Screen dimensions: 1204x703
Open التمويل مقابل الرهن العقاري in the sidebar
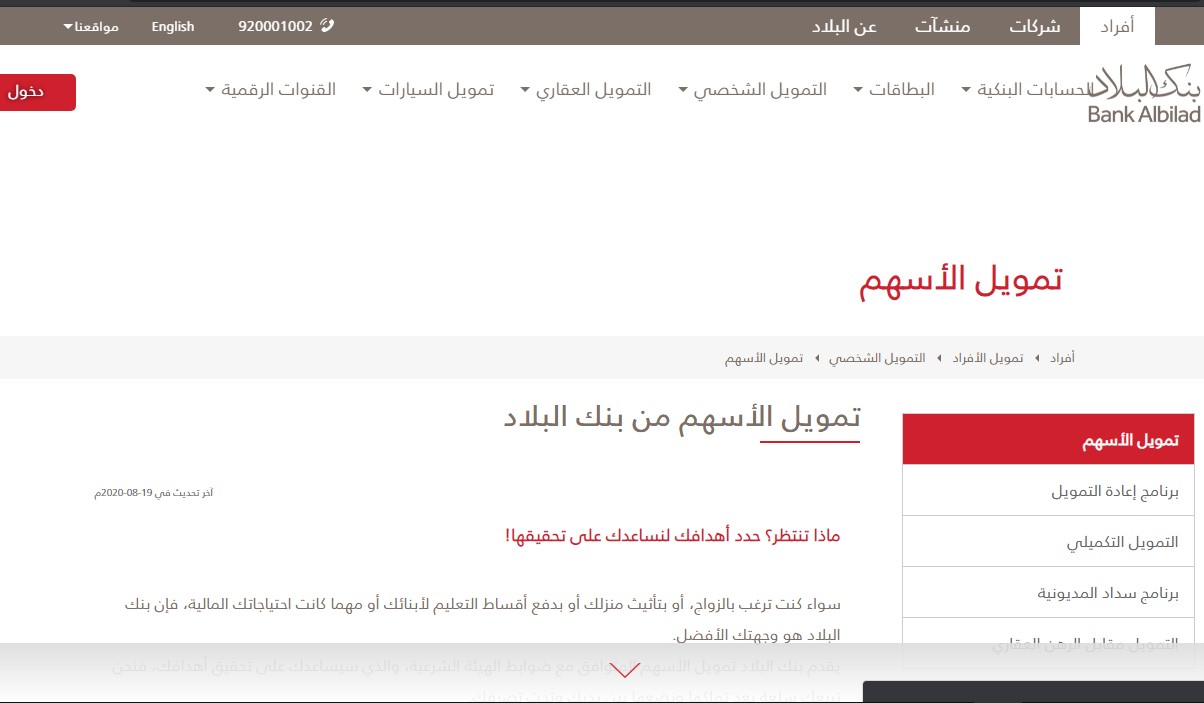(1048, 644)
